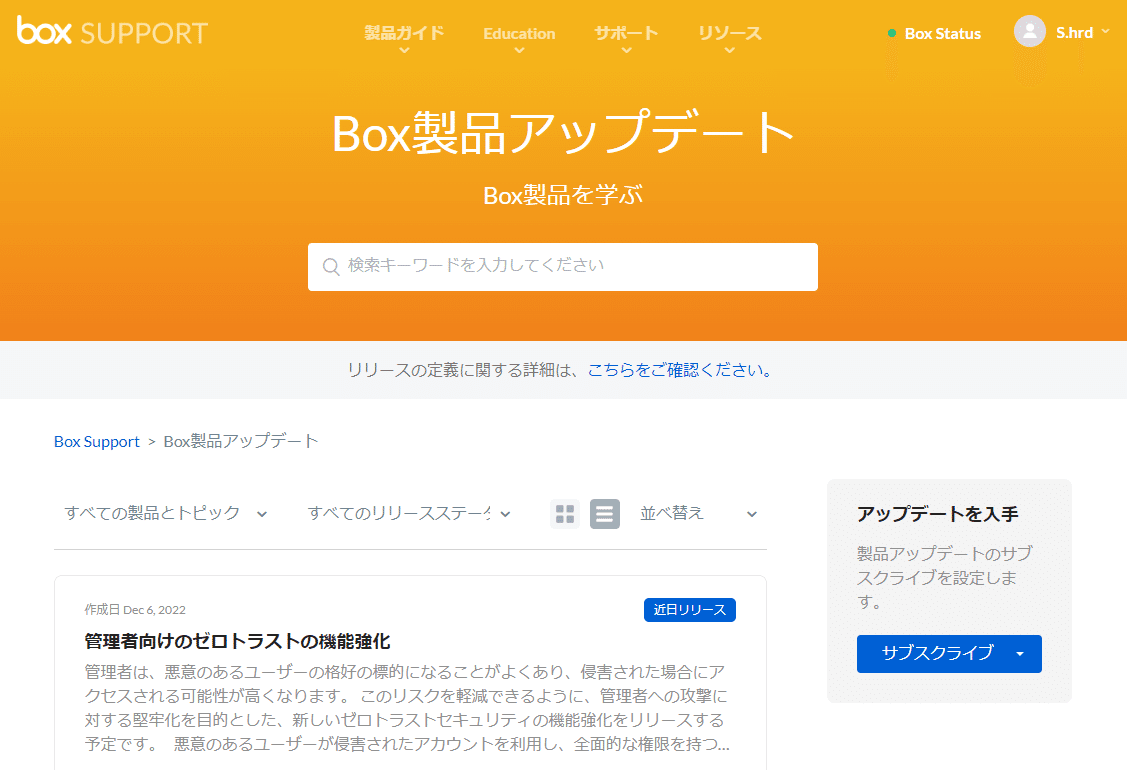Screen dimensions: 1127x770
Task: Open the すべてのリリースステージ filter dropdown
Action: pos(405,513)
